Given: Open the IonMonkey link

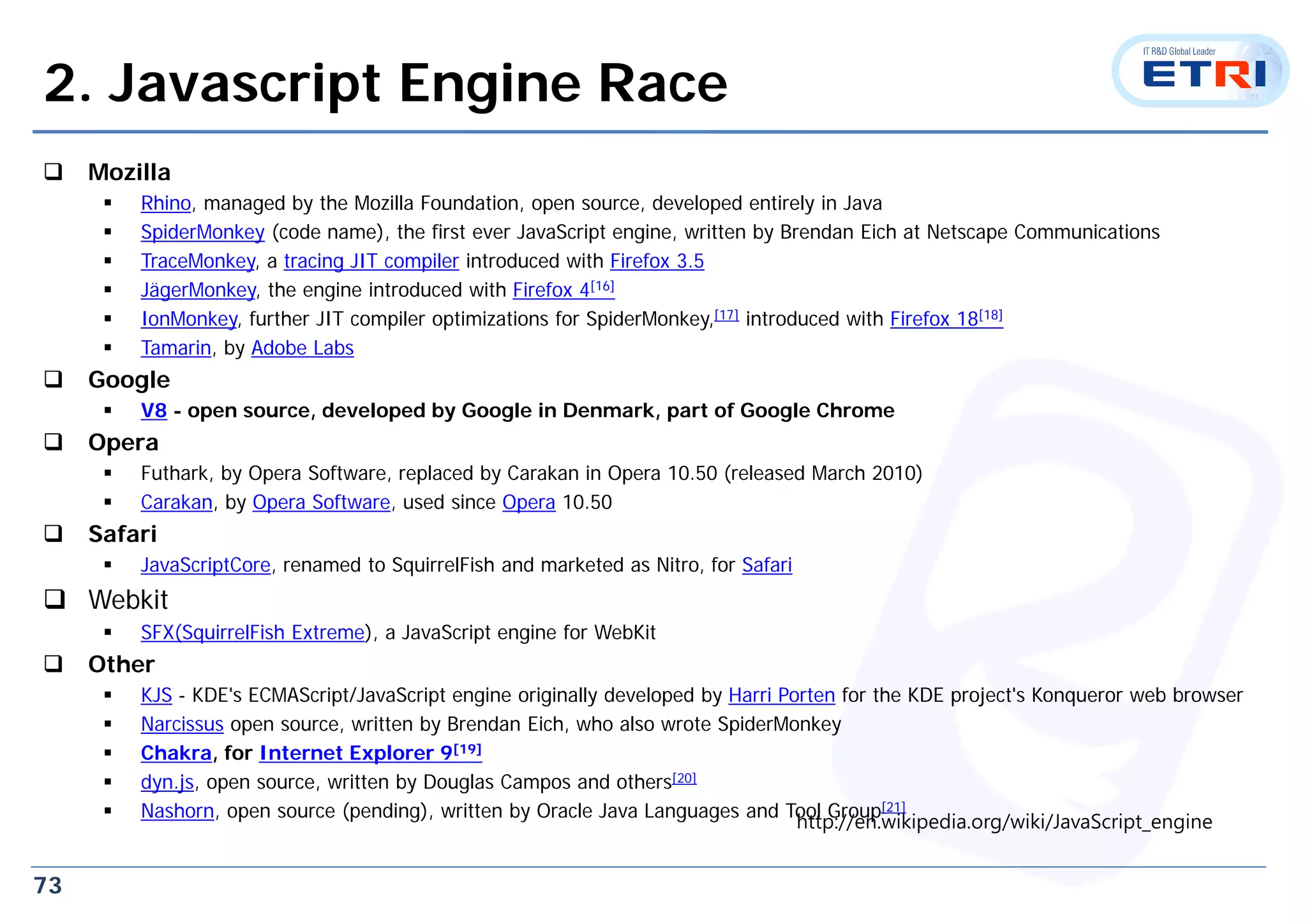Looking at the screenshot, I should click(189, 318).
